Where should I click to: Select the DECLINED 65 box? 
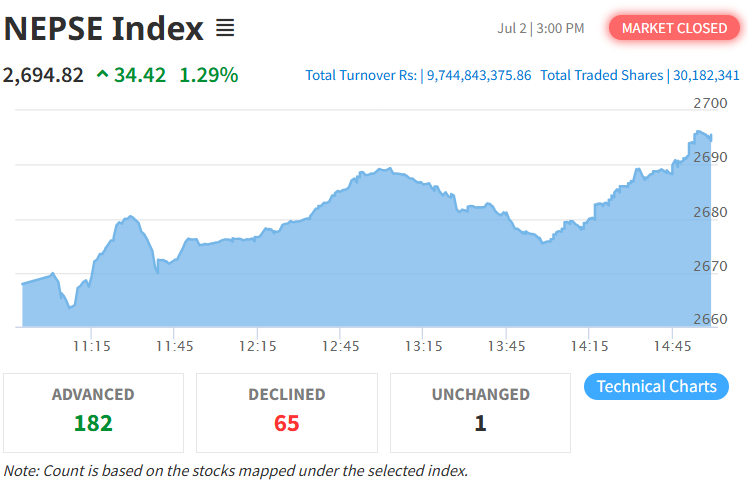click(287, 413)
